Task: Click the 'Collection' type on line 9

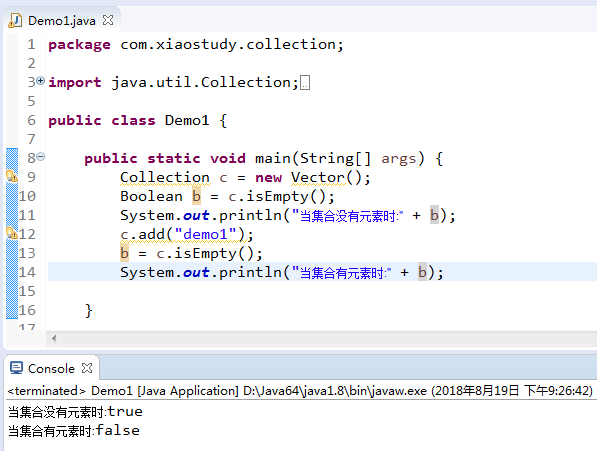Action: 165,178
